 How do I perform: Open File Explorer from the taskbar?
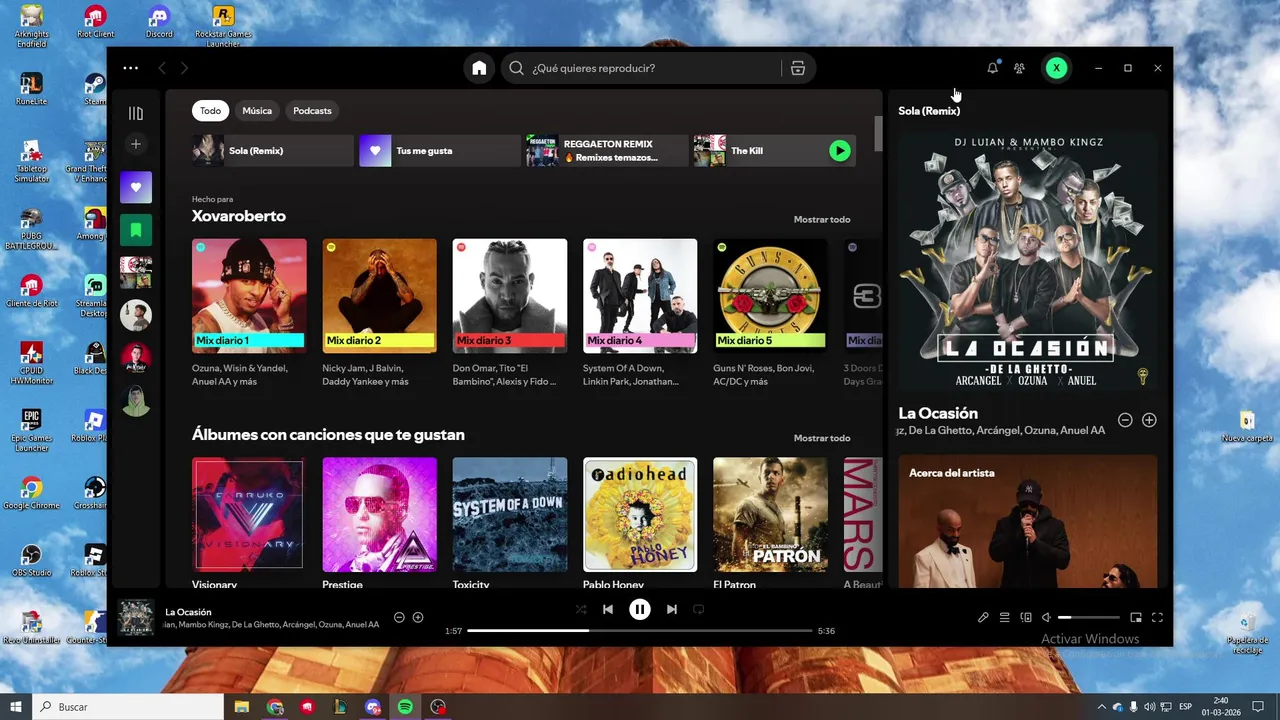pos(242,707)
